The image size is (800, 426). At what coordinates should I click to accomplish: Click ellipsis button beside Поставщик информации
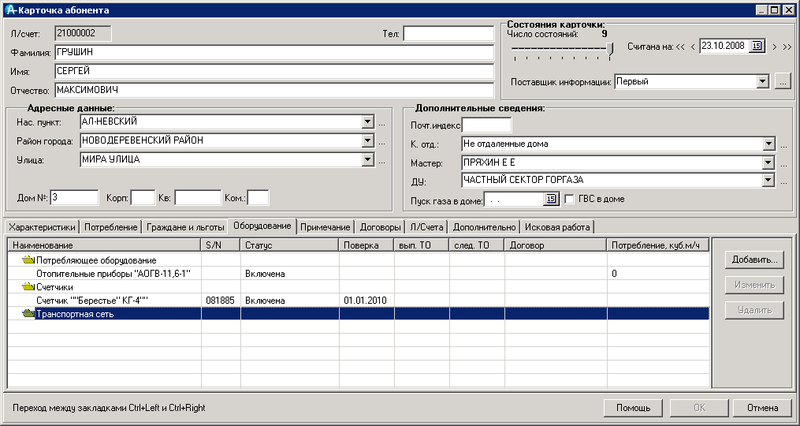783,81
